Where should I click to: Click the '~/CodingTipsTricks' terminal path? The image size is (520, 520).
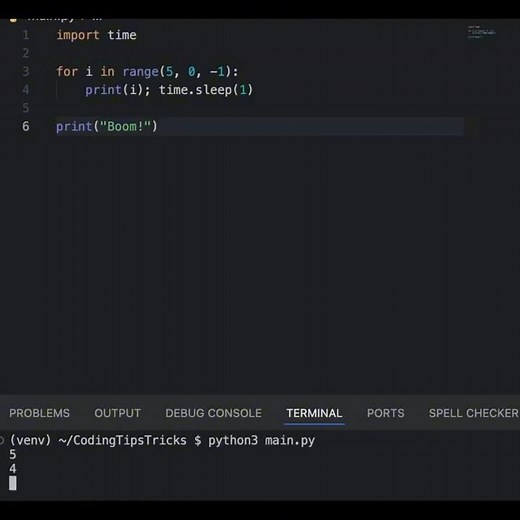(122, 440)
